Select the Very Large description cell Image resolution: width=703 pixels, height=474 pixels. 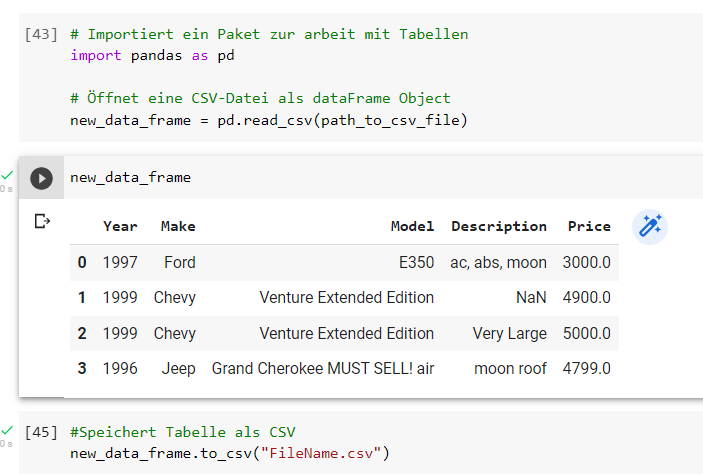[509, 334]
